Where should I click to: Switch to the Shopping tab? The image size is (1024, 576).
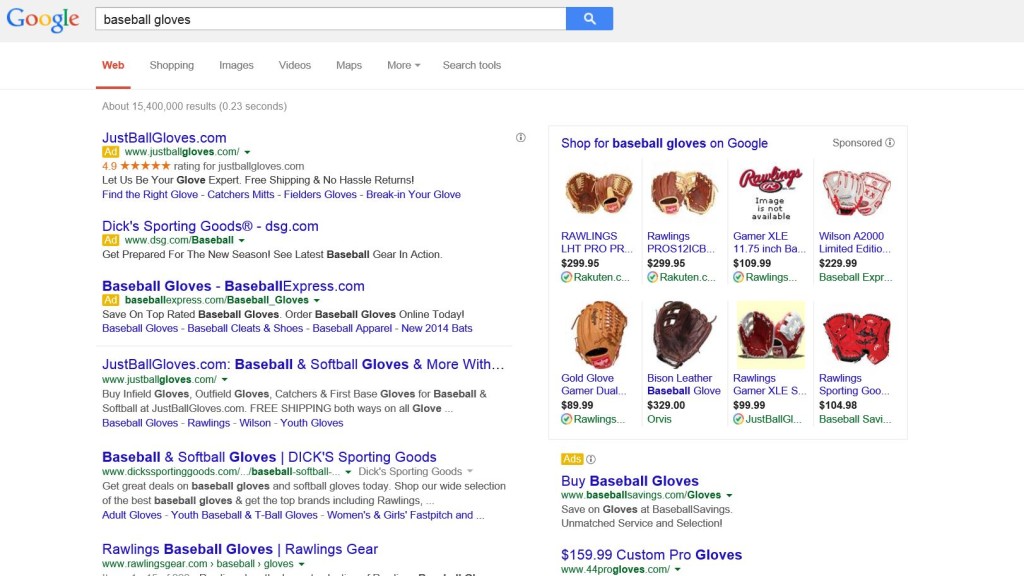click(172, 65)
